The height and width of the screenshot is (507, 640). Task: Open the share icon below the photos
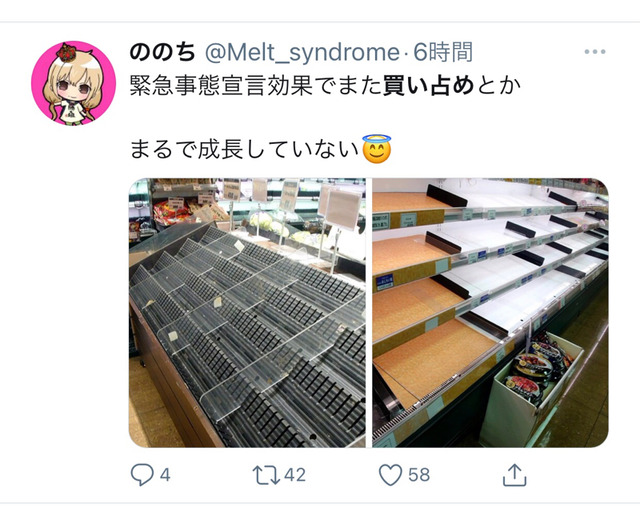pos(514,475)
